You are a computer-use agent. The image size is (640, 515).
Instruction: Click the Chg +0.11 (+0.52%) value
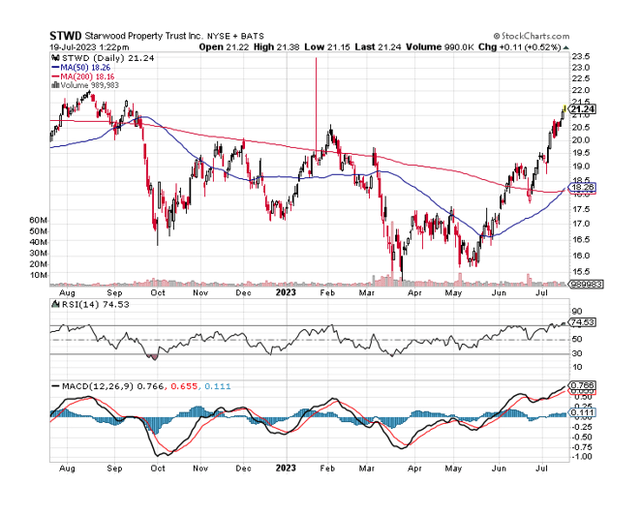pos(520,47)
